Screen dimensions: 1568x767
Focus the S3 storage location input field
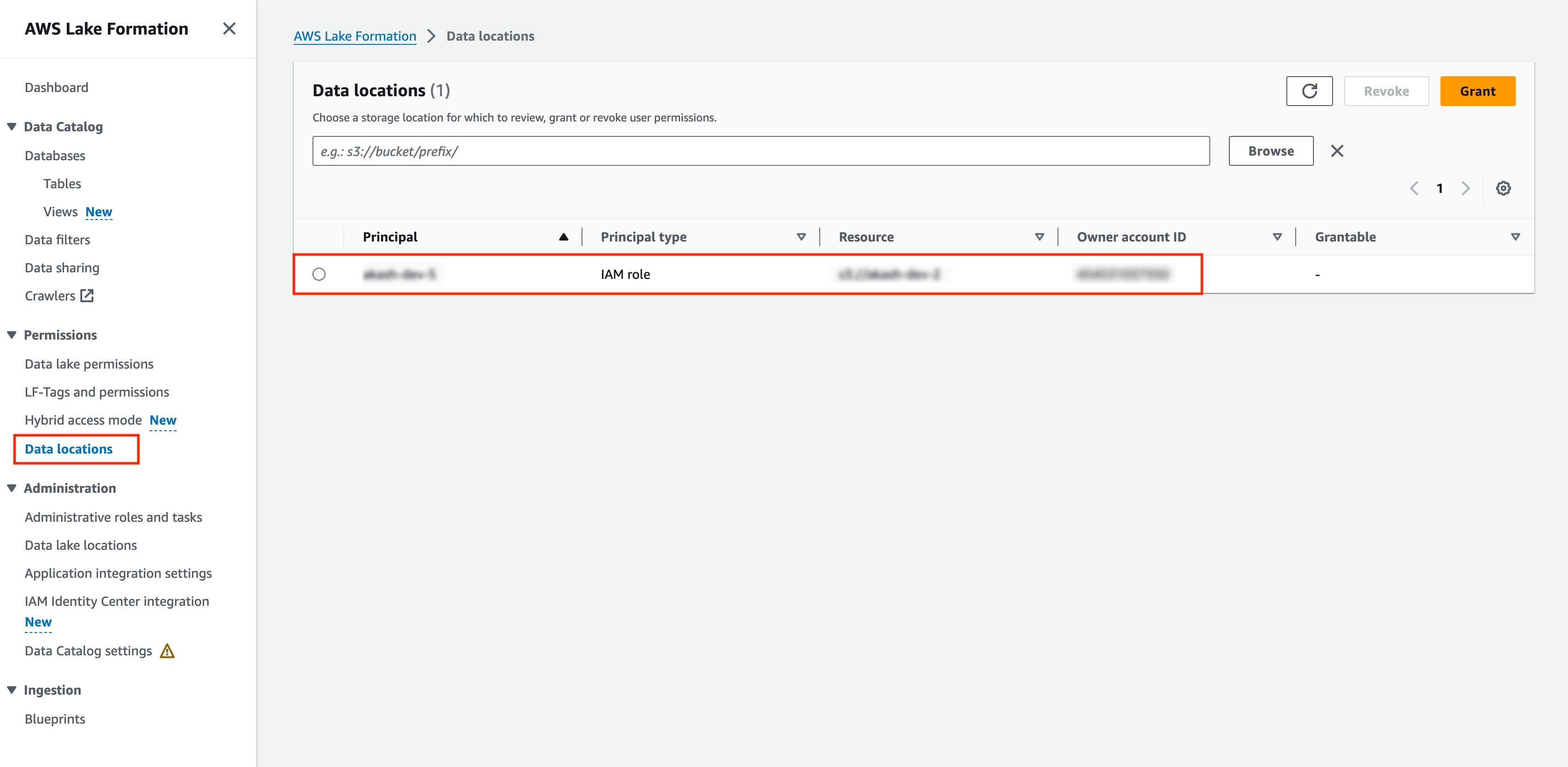(x=760, y=151)
